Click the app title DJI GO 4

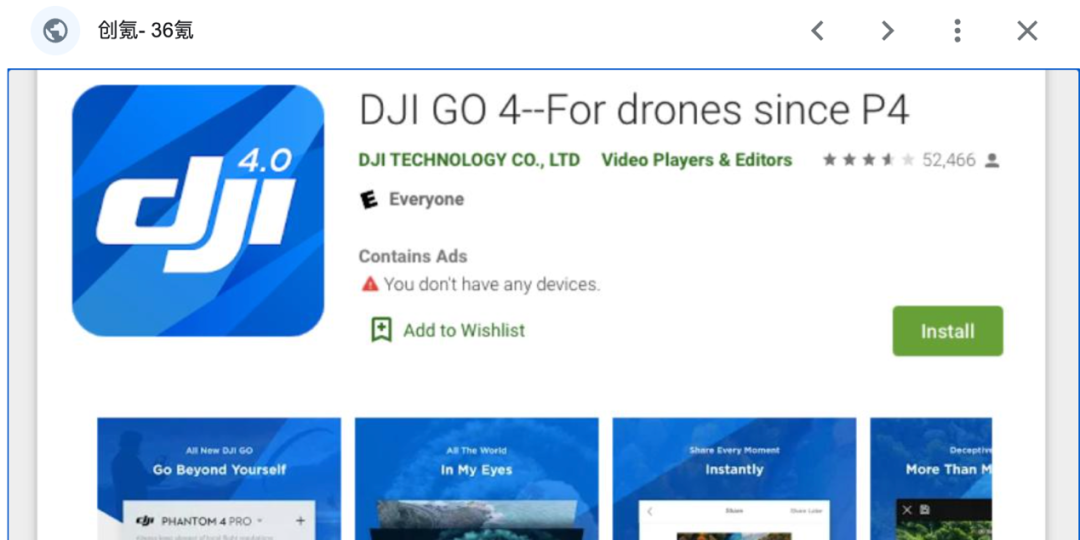tap(634, 110)
